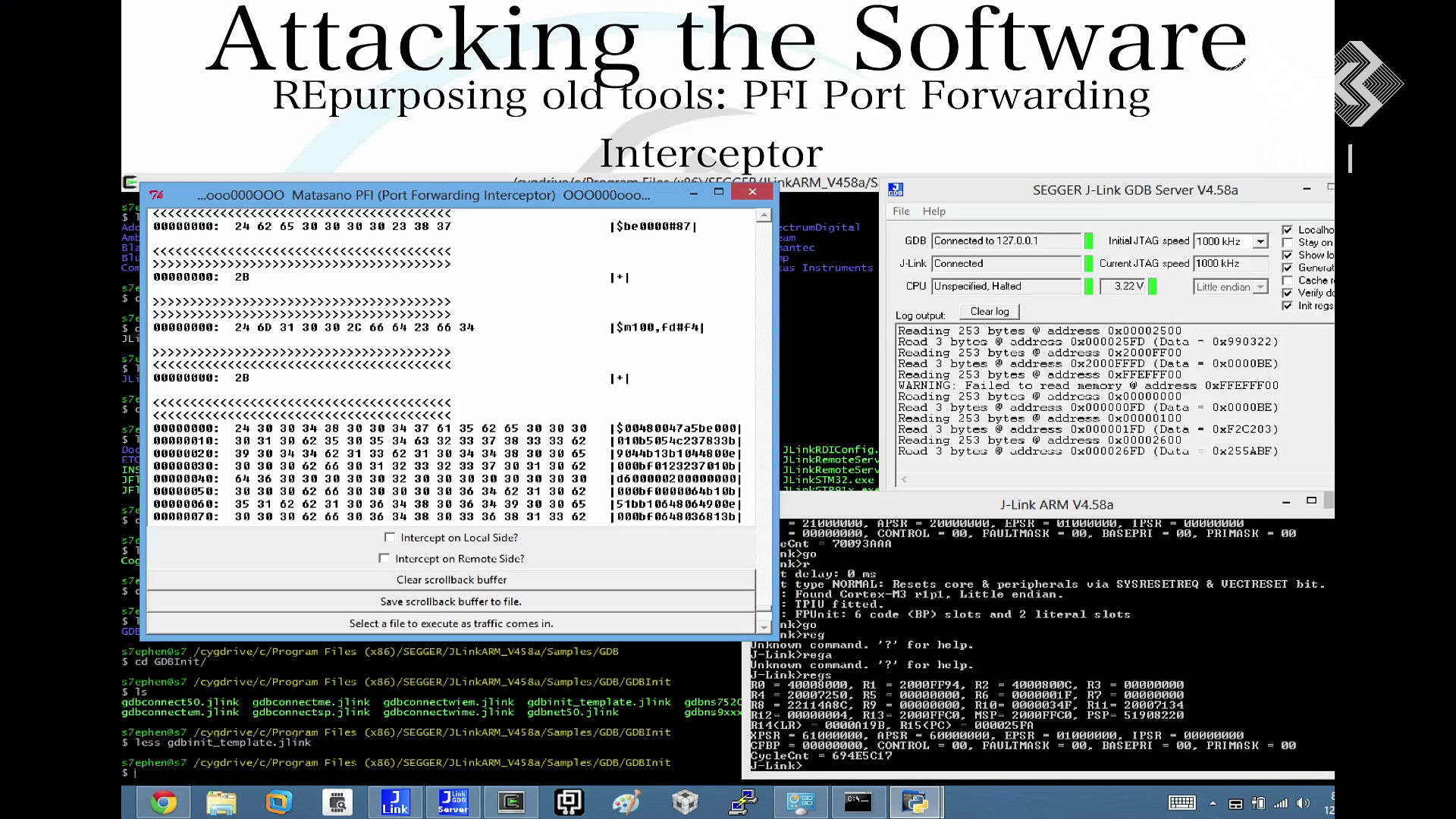Click the green J-Link status indicator
The width and height of the screenshot is (1456, 819).
tap(1089, 264)
